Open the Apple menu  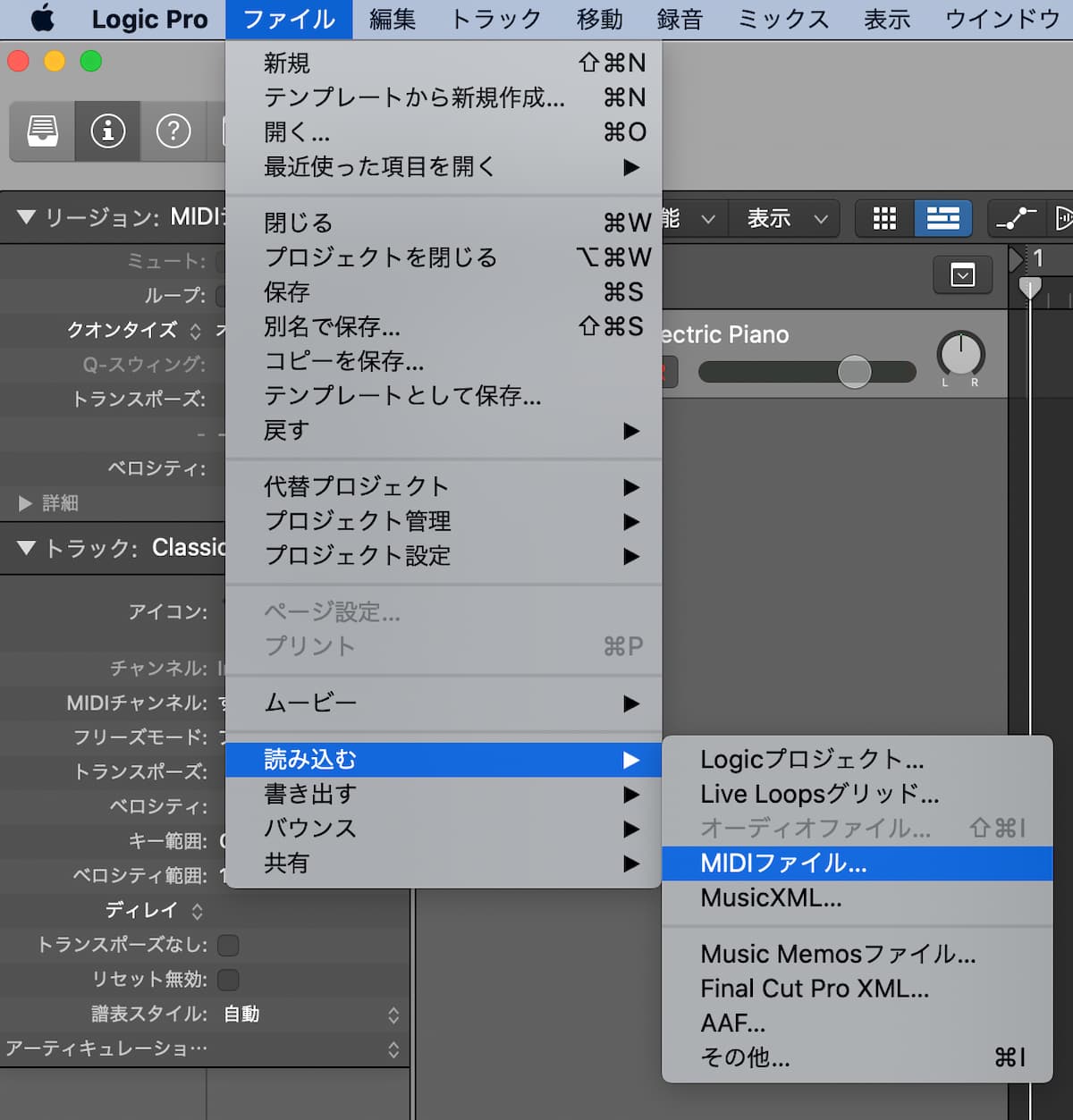42,19
